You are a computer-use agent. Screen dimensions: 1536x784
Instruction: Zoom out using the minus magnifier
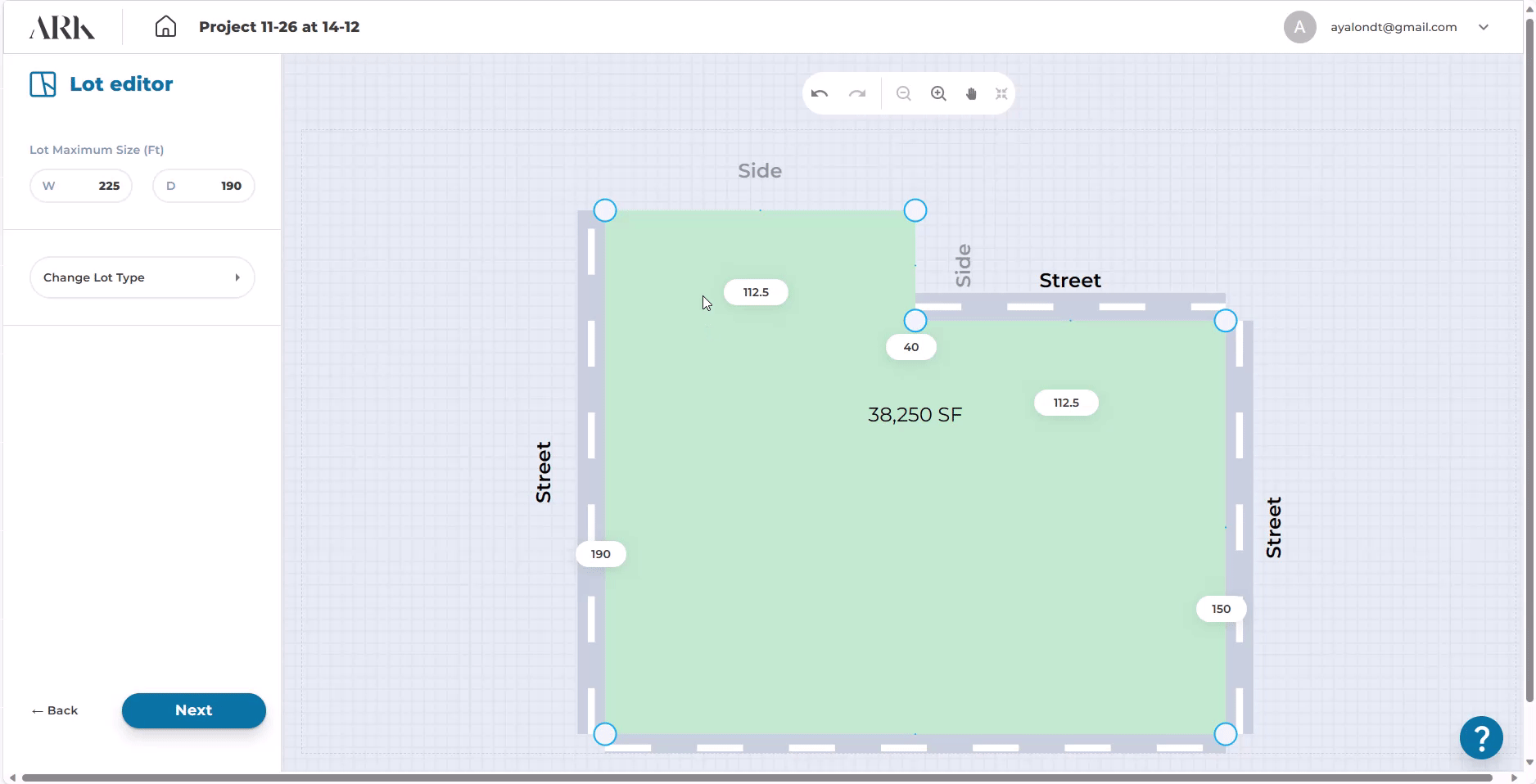[x=903, y=94]
